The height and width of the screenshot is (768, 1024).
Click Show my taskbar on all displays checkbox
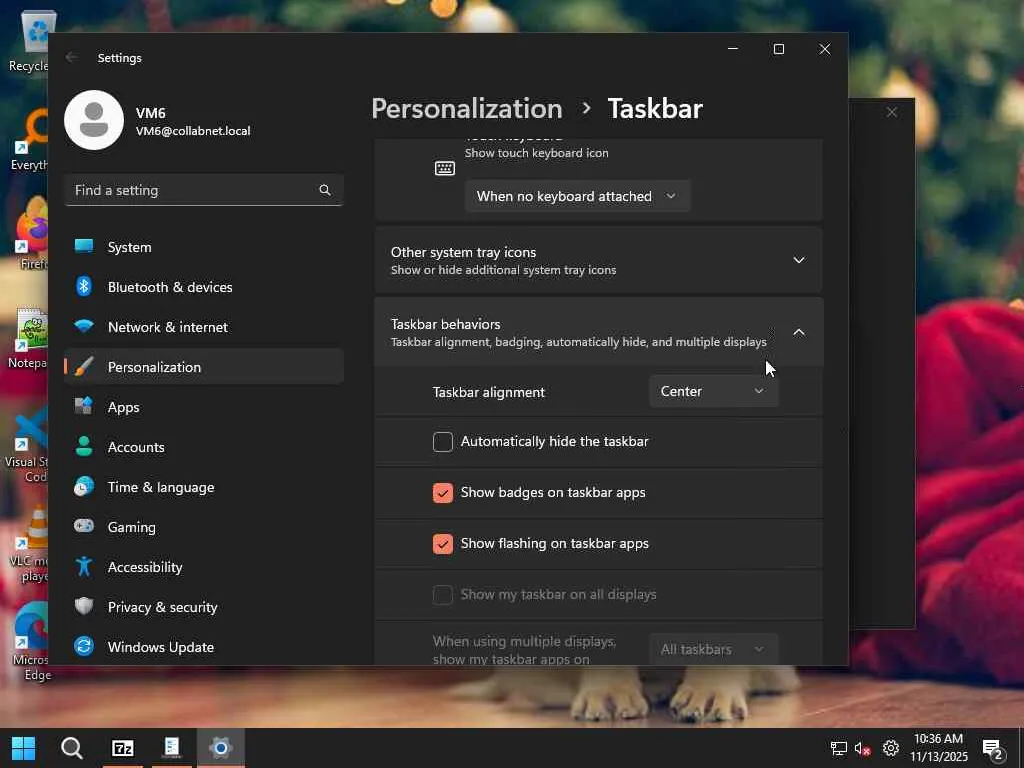tap(443, 595)
